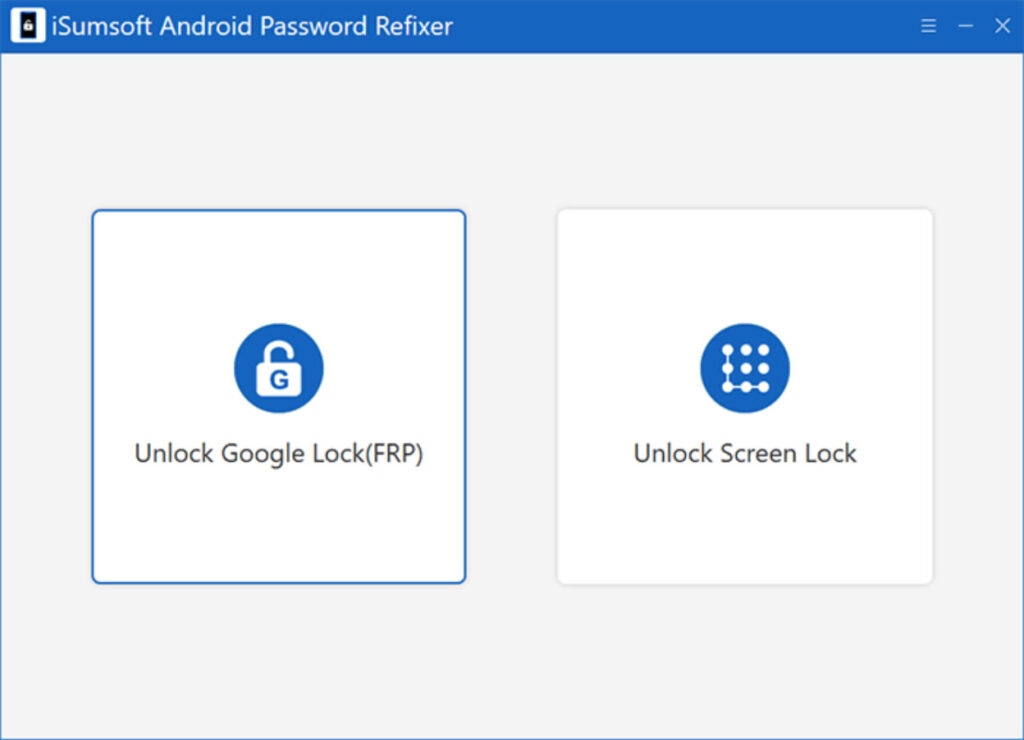Click gray background below the Unlock Screen Lock card

745,660
